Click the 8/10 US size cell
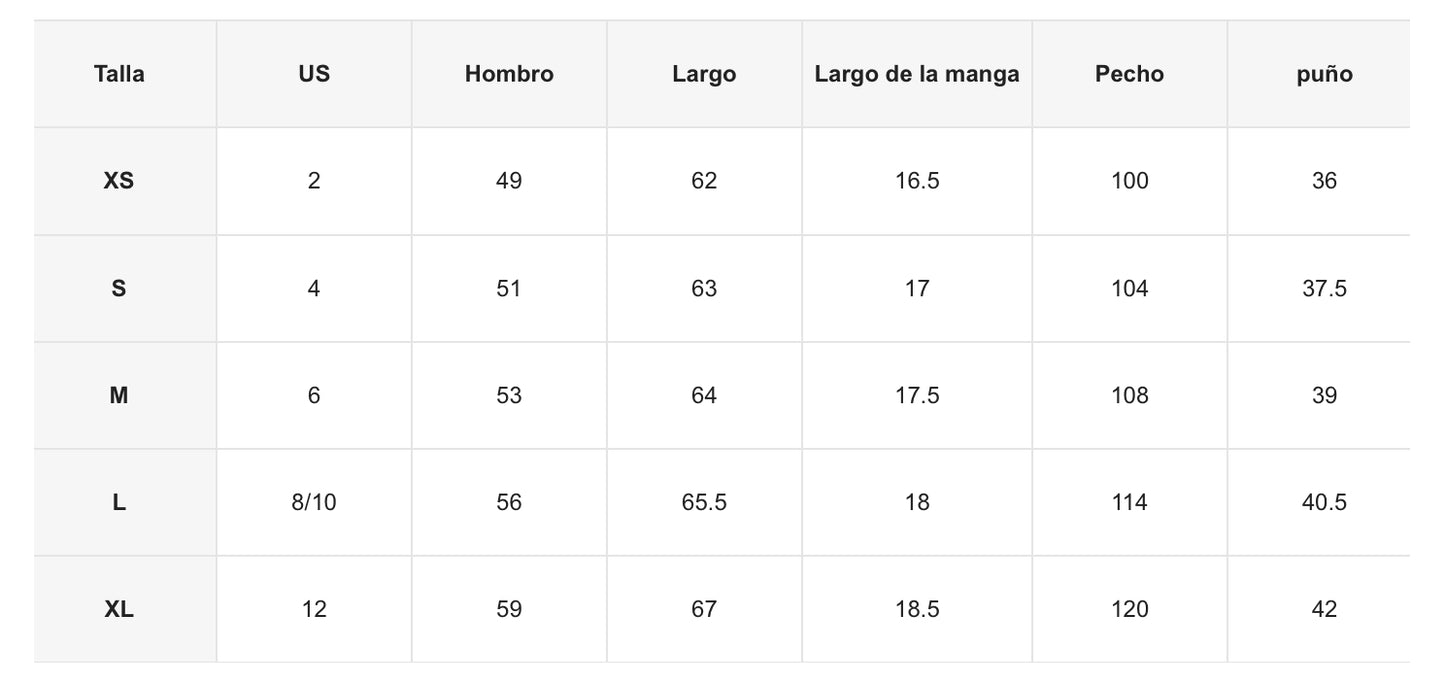 tap(314, 502)
